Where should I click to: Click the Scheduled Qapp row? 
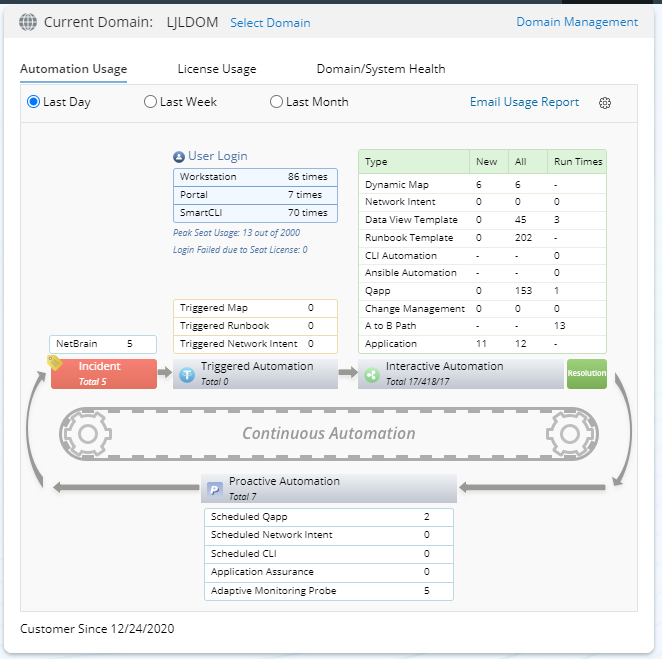[329, 517]
